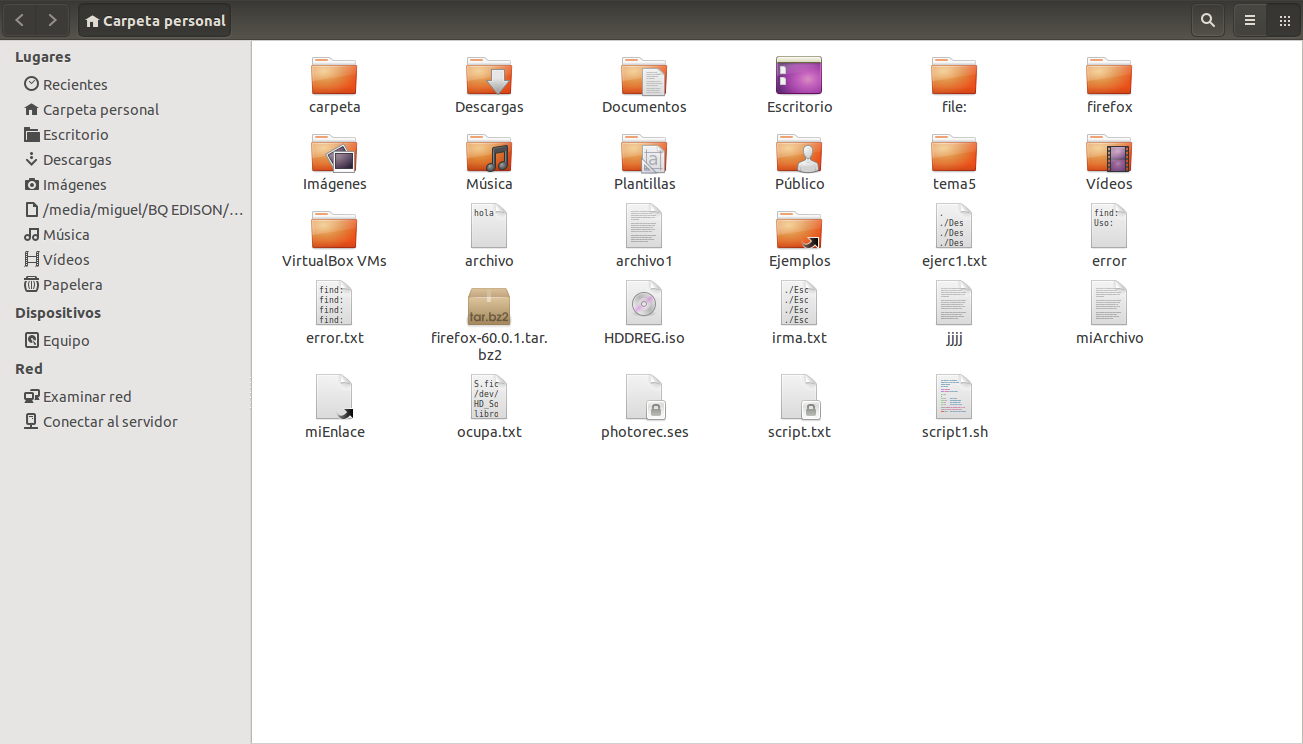Select the ejerc1.txt file icon
Viewport: 1303px width, 744px height.
tap(954, 226)
